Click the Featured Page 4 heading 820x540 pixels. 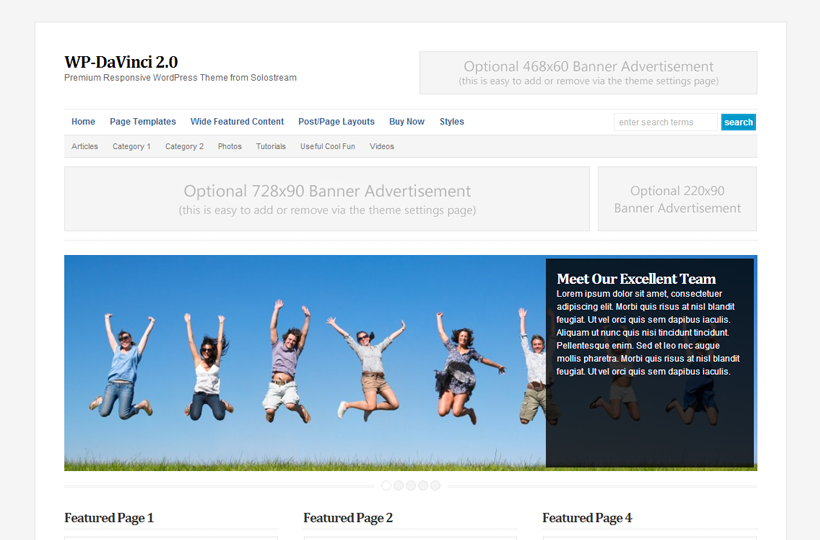pos(587,518)
